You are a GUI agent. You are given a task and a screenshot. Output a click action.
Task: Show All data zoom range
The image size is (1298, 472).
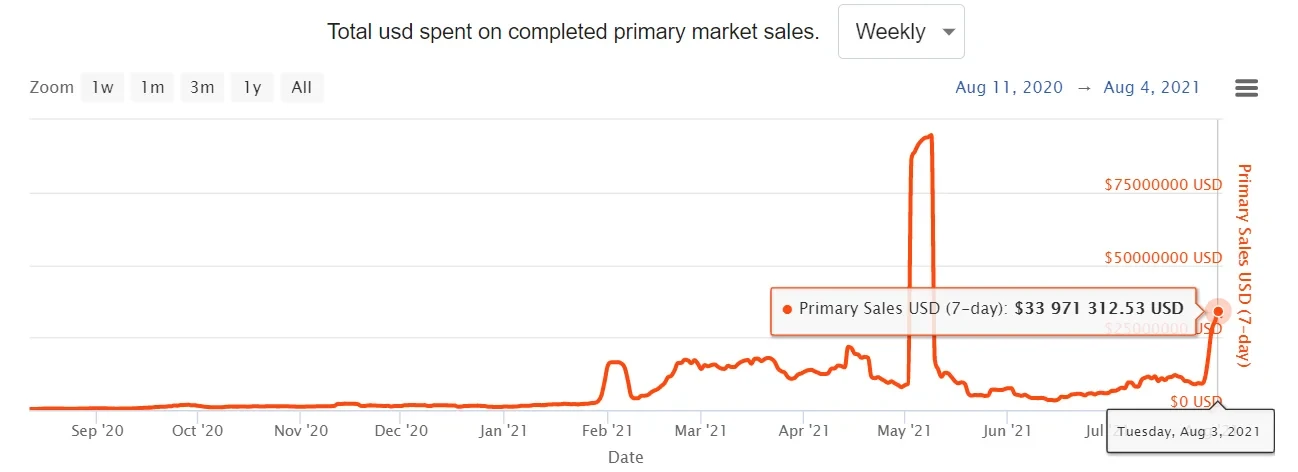pyautogui.click(x=302, y=88)
